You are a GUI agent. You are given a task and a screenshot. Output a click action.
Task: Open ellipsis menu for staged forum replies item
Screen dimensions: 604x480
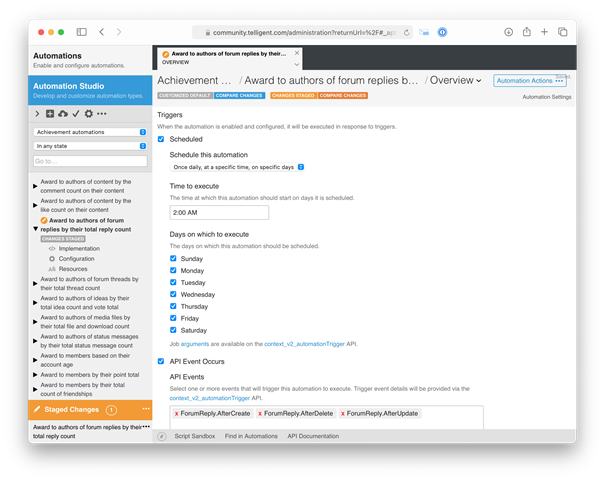[x=146, y=426]
